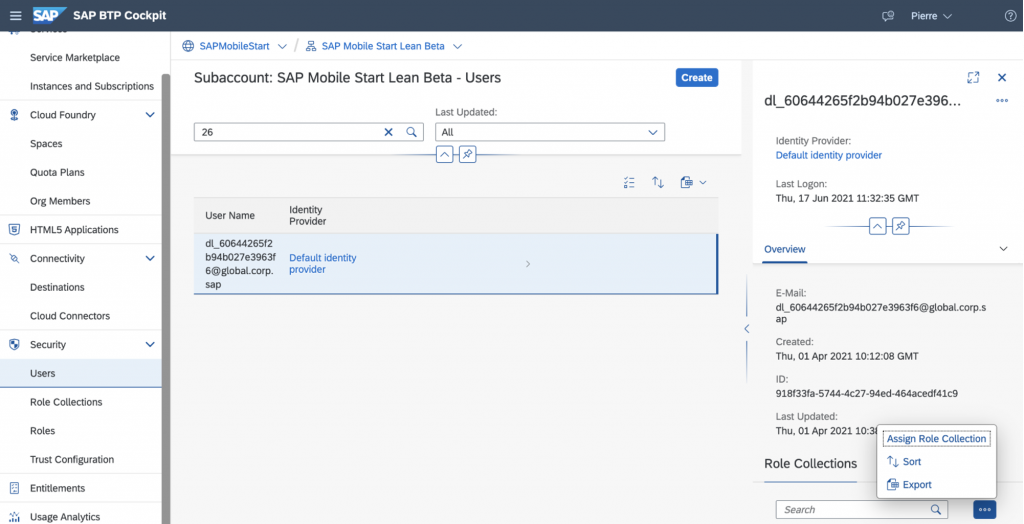Screen dimensions: 1024x524
Task: Click Default identity provider link in table
Action: click(323, 264)
